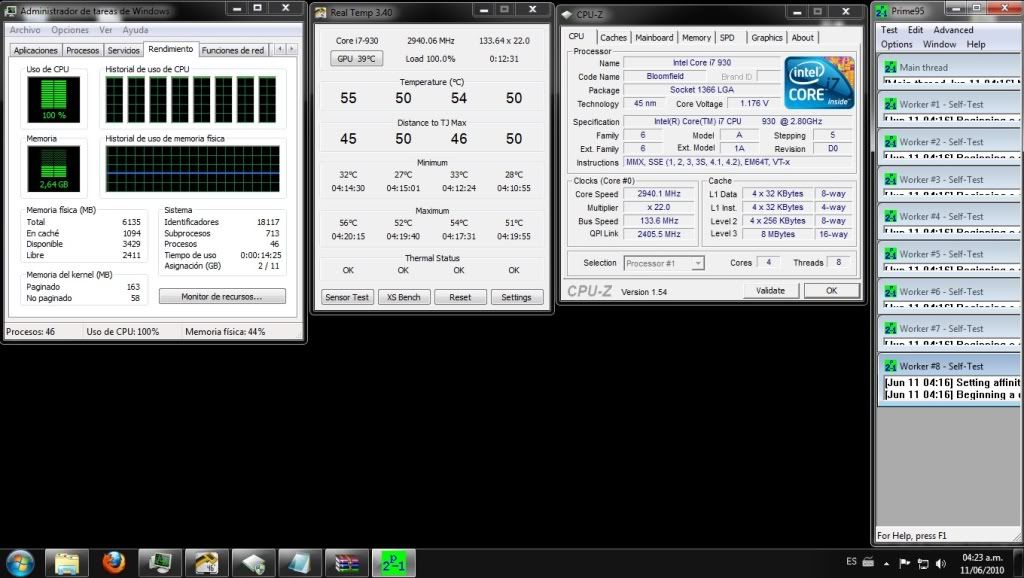
Task: Open the Help menu in Prime95
Action: click(x=976, y=44)
